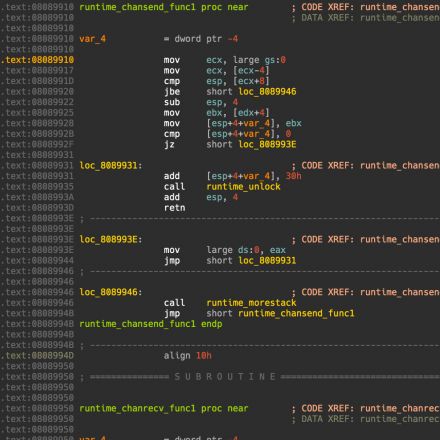Click the runtime_unlock call target
Screen dimensions: 440x440
(243, 187)
